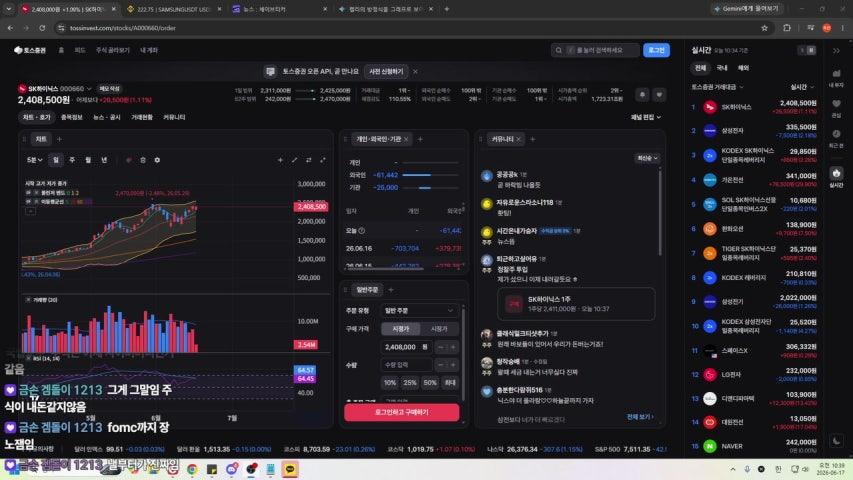This screenshot has width=853, height=480.
Task: Open chart settings gear icon
Action: pyautogui.click(x=157, y=160)
